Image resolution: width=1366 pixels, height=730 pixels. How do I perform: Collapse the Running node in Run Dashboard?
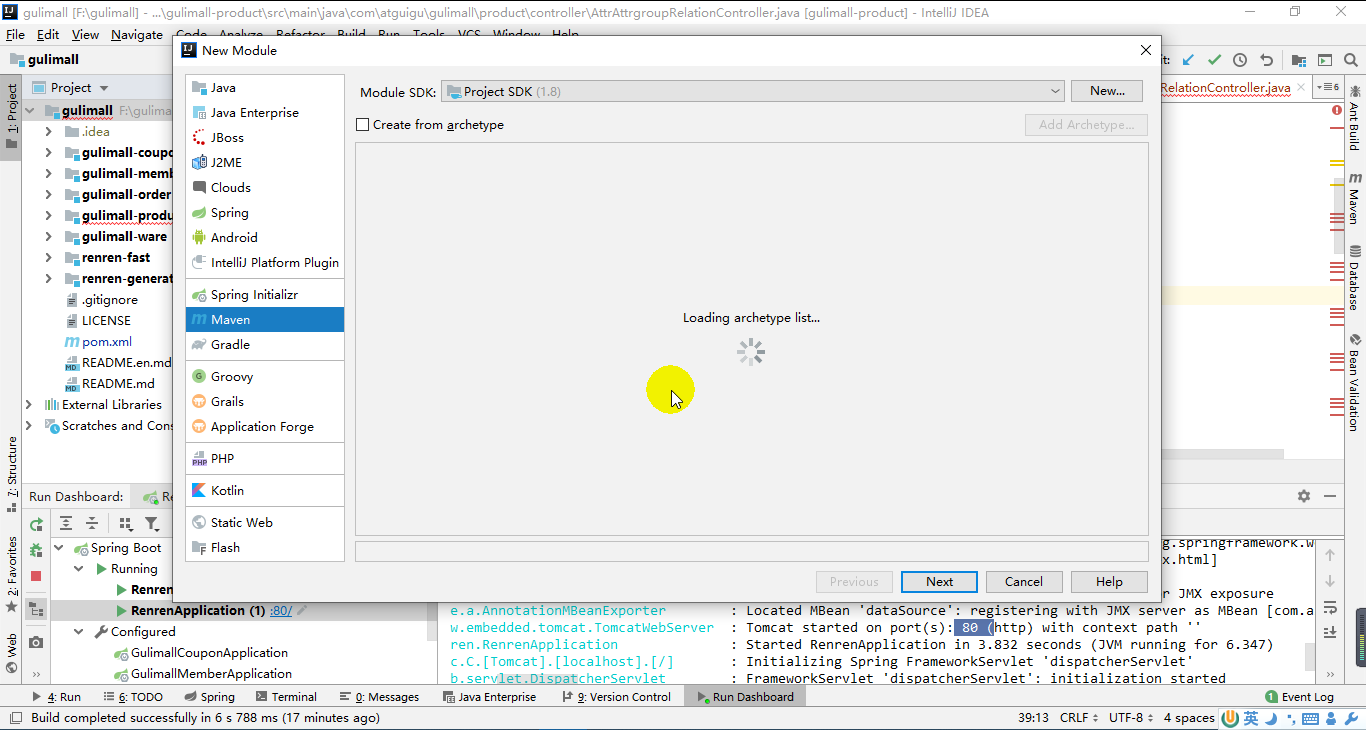tap(80, 569)
